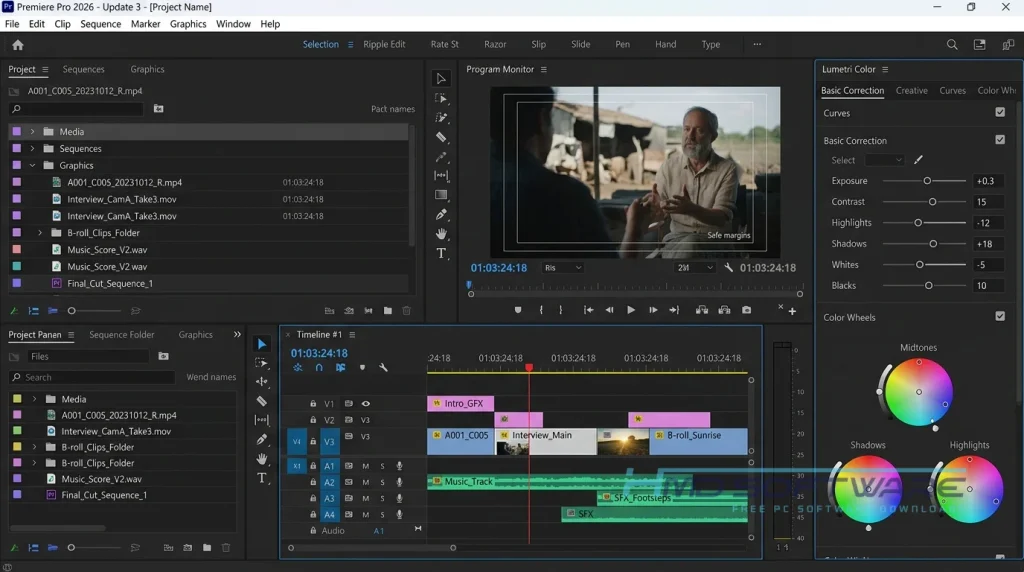Click the search field in lower project panel

pyautogui.click(x=93, y=377)
